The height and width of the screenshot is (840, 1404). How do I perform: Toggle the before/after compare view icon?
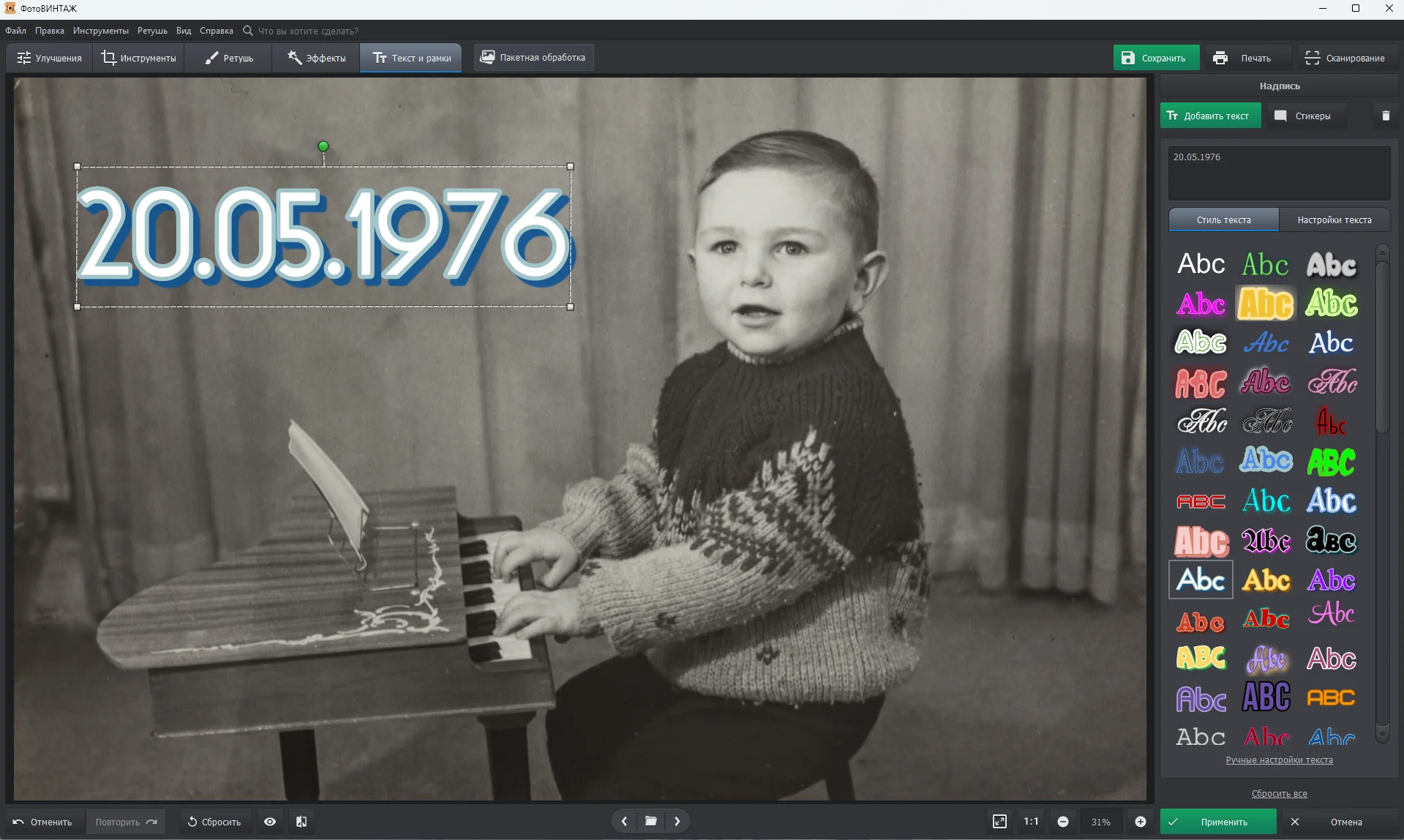(x=301, y=822)
